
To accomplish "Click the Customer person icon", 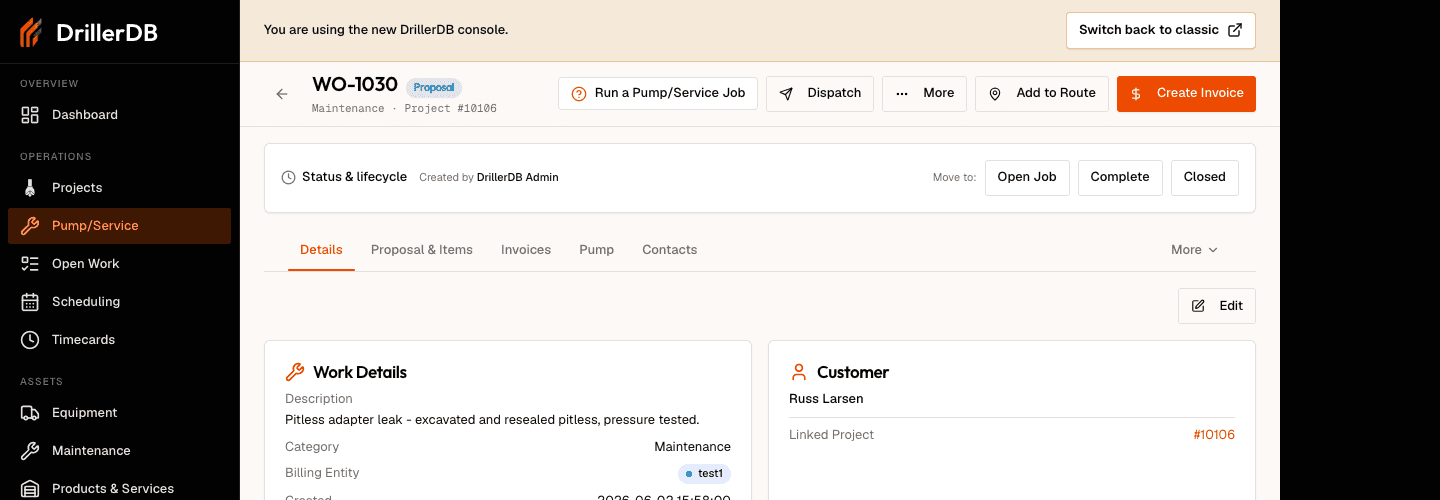I will pos(799,372).
